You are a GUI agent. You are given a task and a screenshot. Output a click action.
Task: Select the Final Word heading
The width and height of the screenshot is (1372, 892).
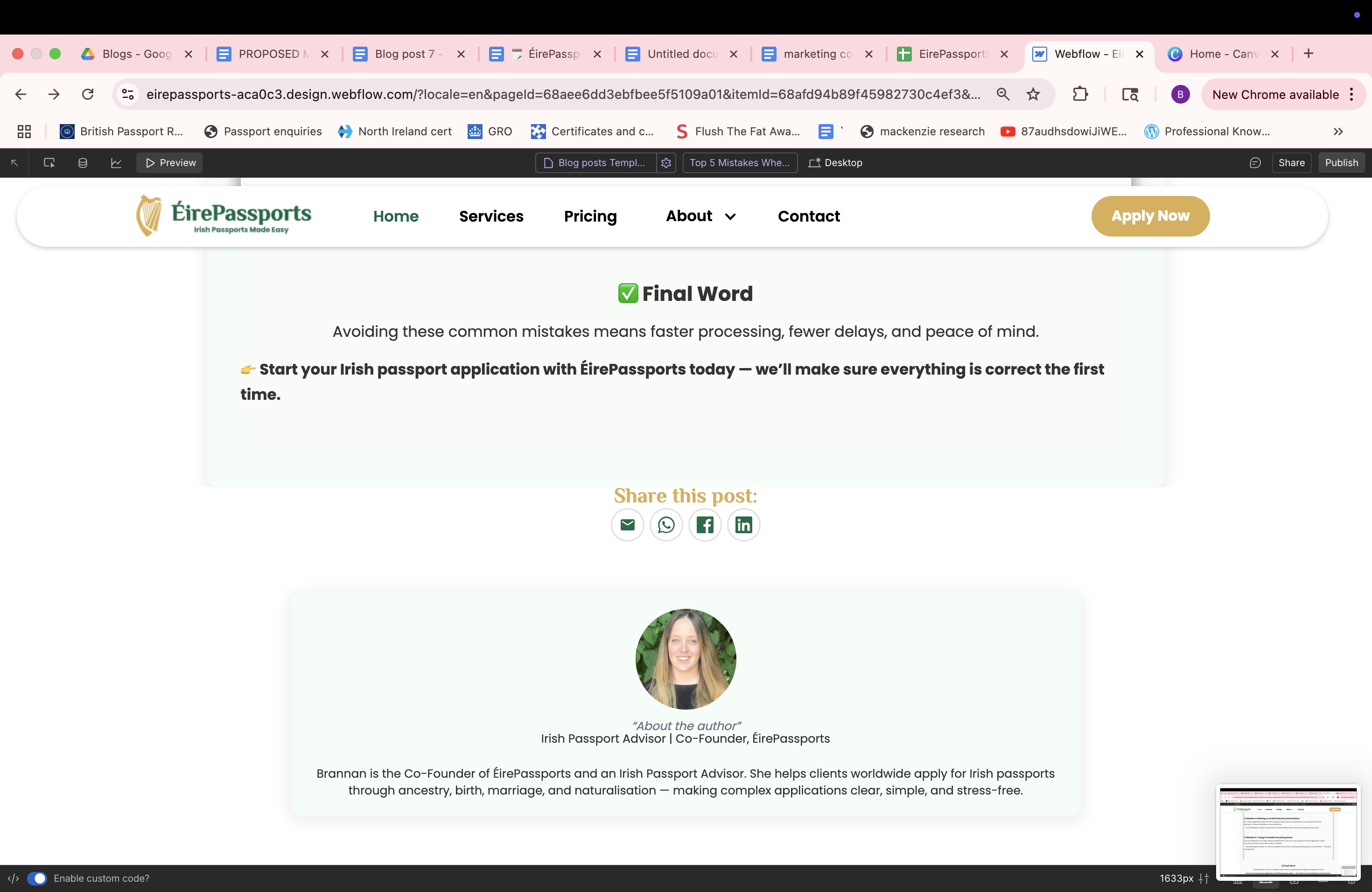(686, 293)
